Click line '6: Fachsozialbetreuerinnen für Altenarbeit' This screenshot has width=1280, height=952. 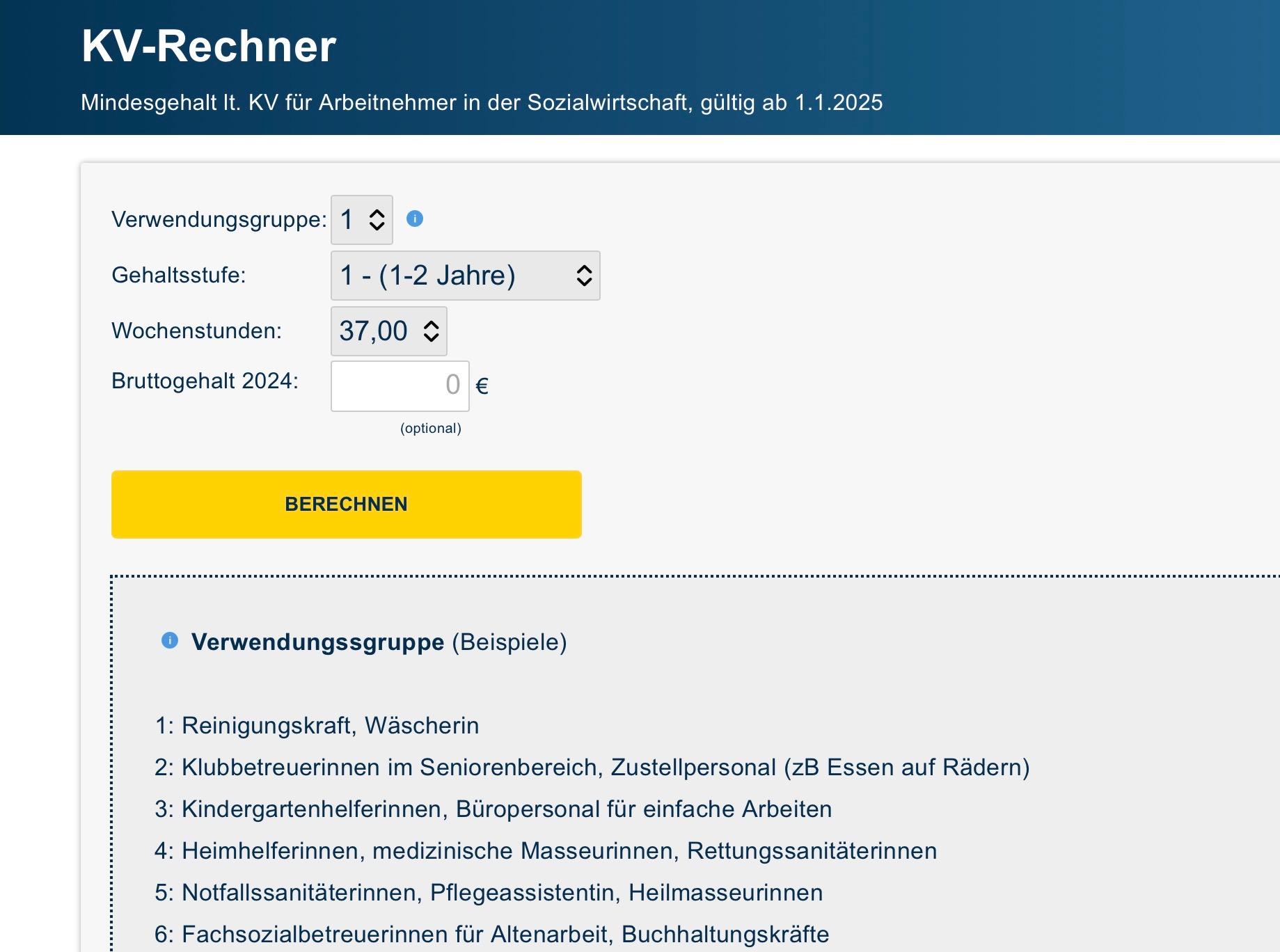[492, 934]
